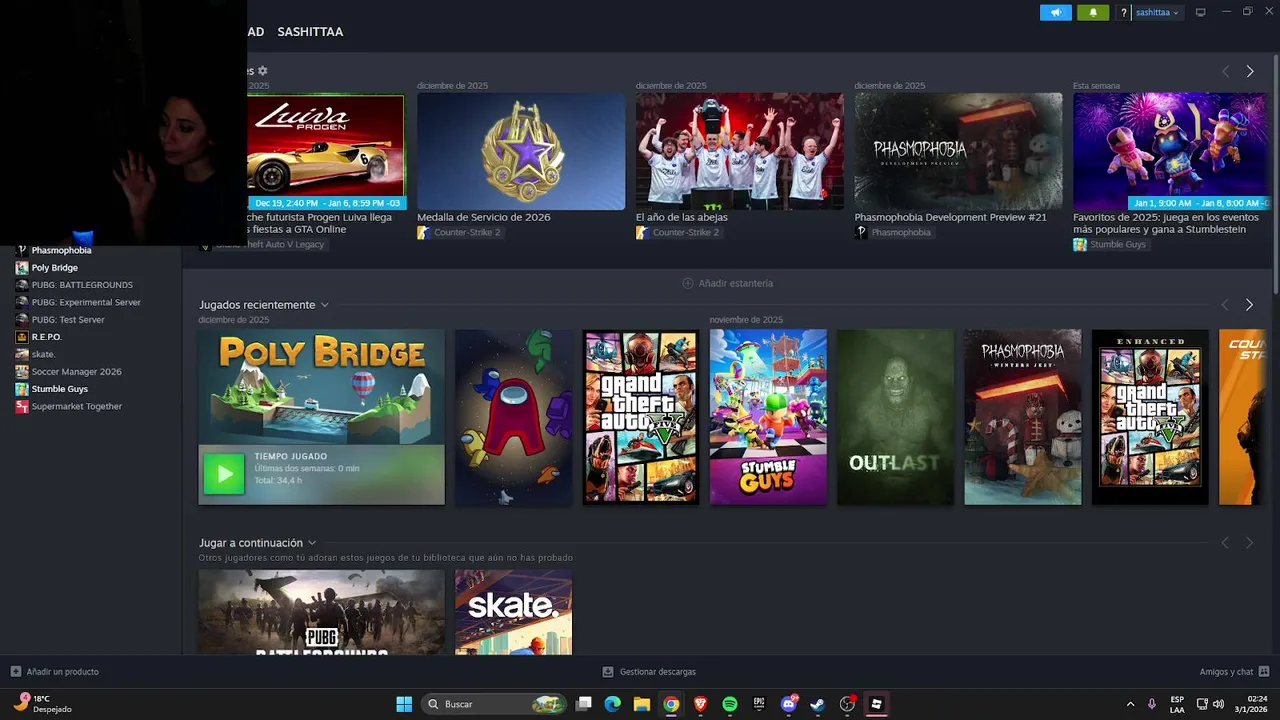Select Supermarket Together in the library list
1280x720 pixels.
click(76, 406)
